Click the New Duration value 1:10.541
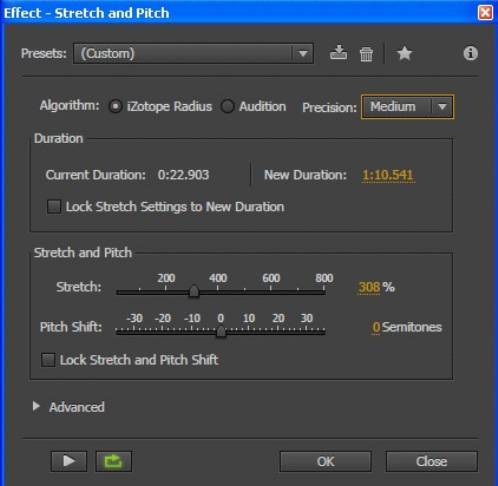The width and height of the screenshot is (498, 486). point(388,175)
